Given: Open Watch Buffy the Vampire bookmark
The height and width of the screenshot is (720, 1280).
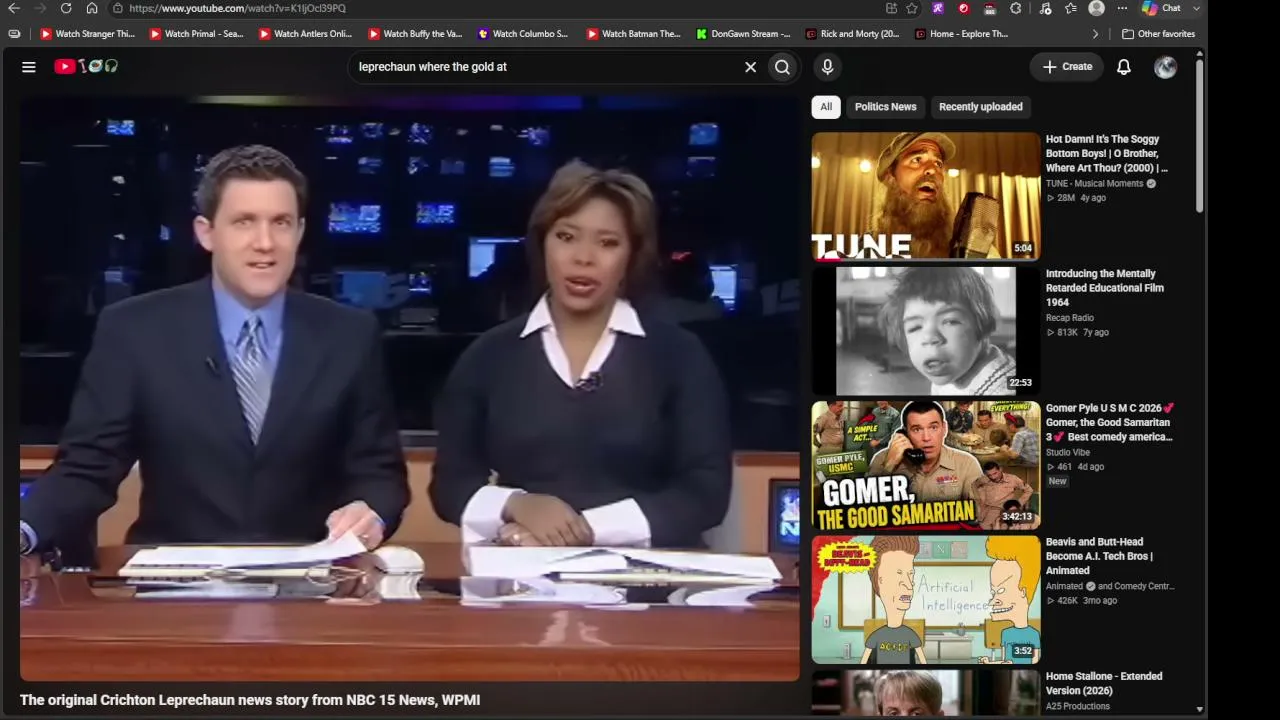Looking at the screenshot, I should click(x=415, y=34).
